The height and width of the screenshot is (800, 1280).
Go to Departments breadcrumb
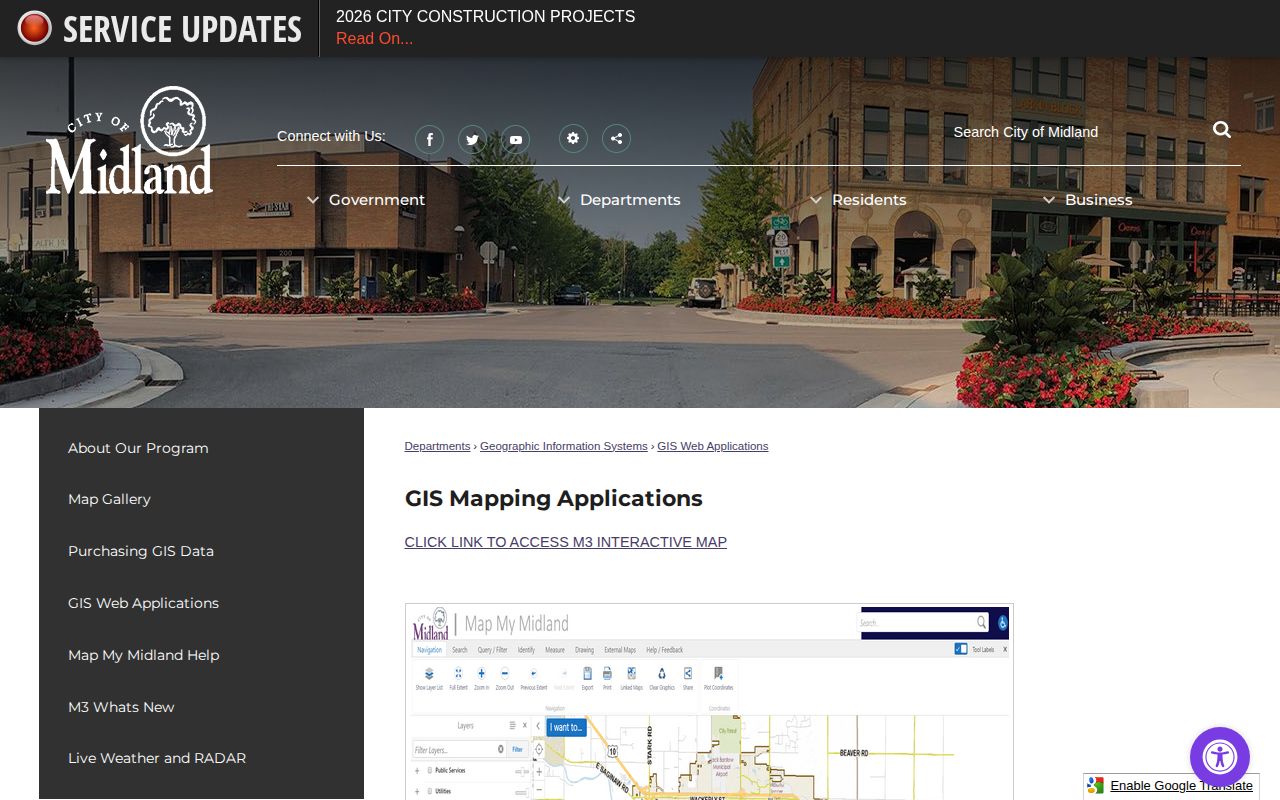437,446
